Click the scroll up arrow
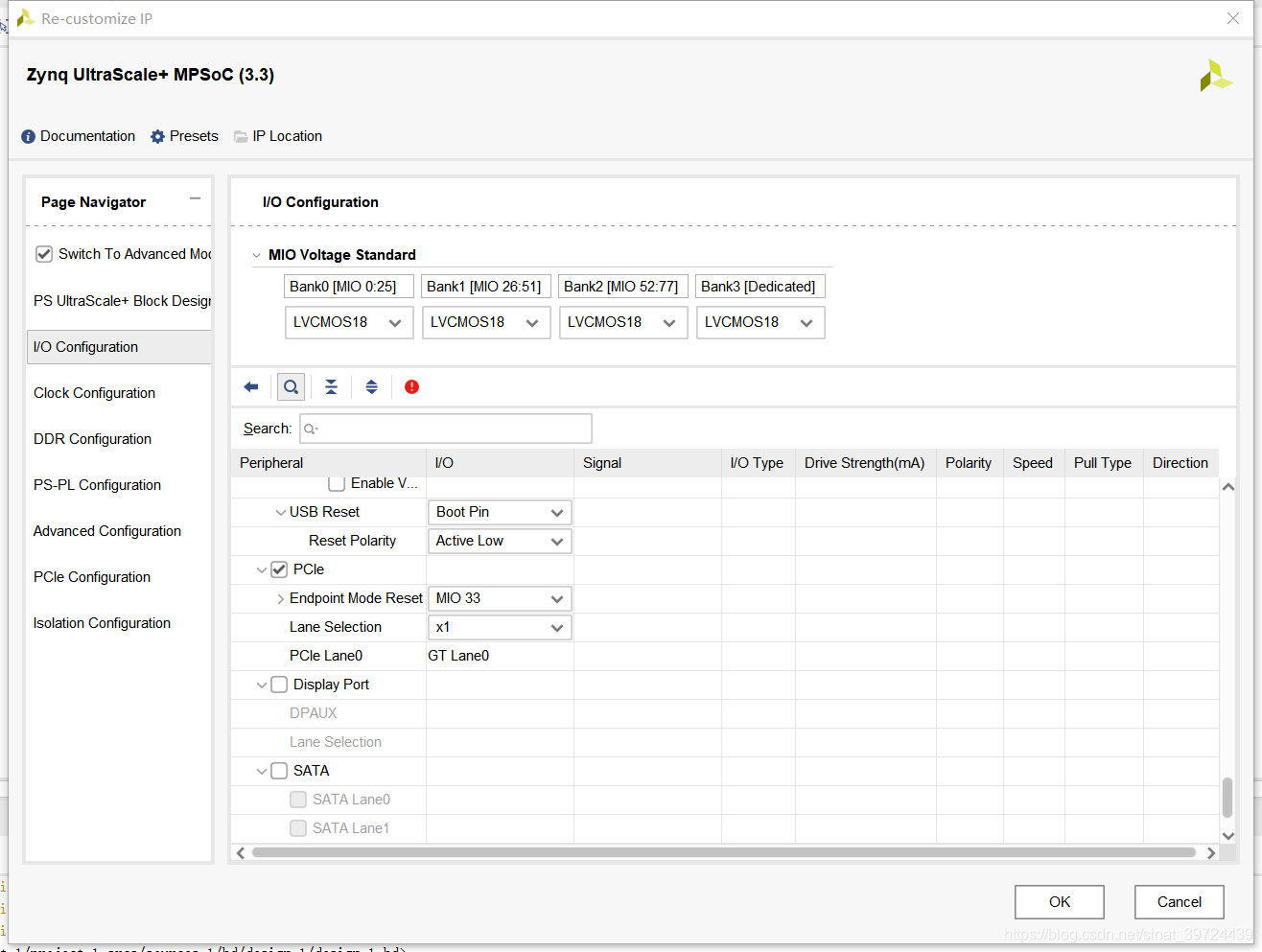Image resolution: width=1262 pixels, height=952 pixels. click(1227, 487)
